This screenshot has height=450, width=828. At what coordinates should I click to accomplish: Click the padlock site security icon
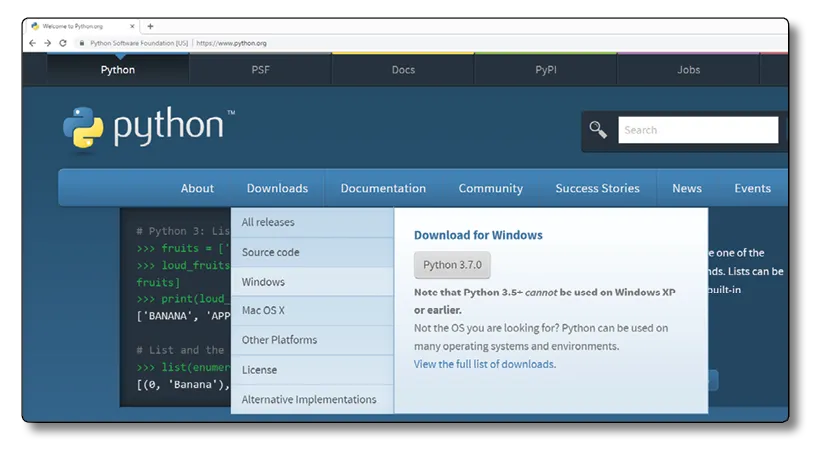[82, 43]
